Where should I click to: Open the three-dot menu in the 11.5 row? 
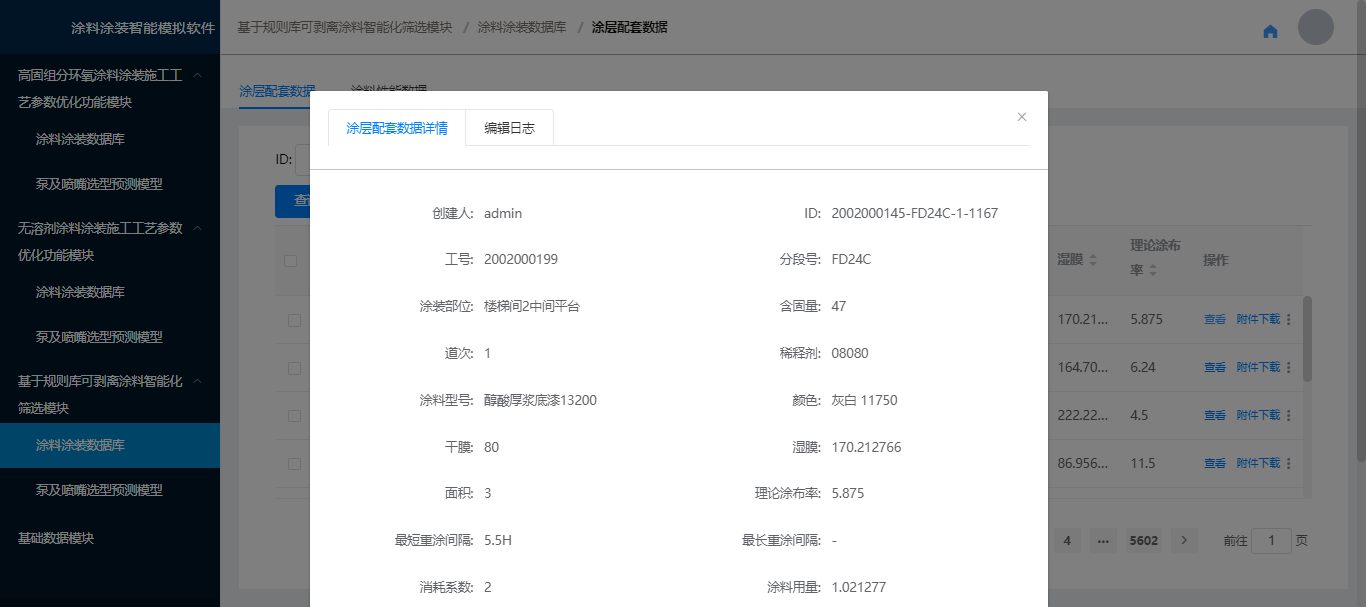1288,463
